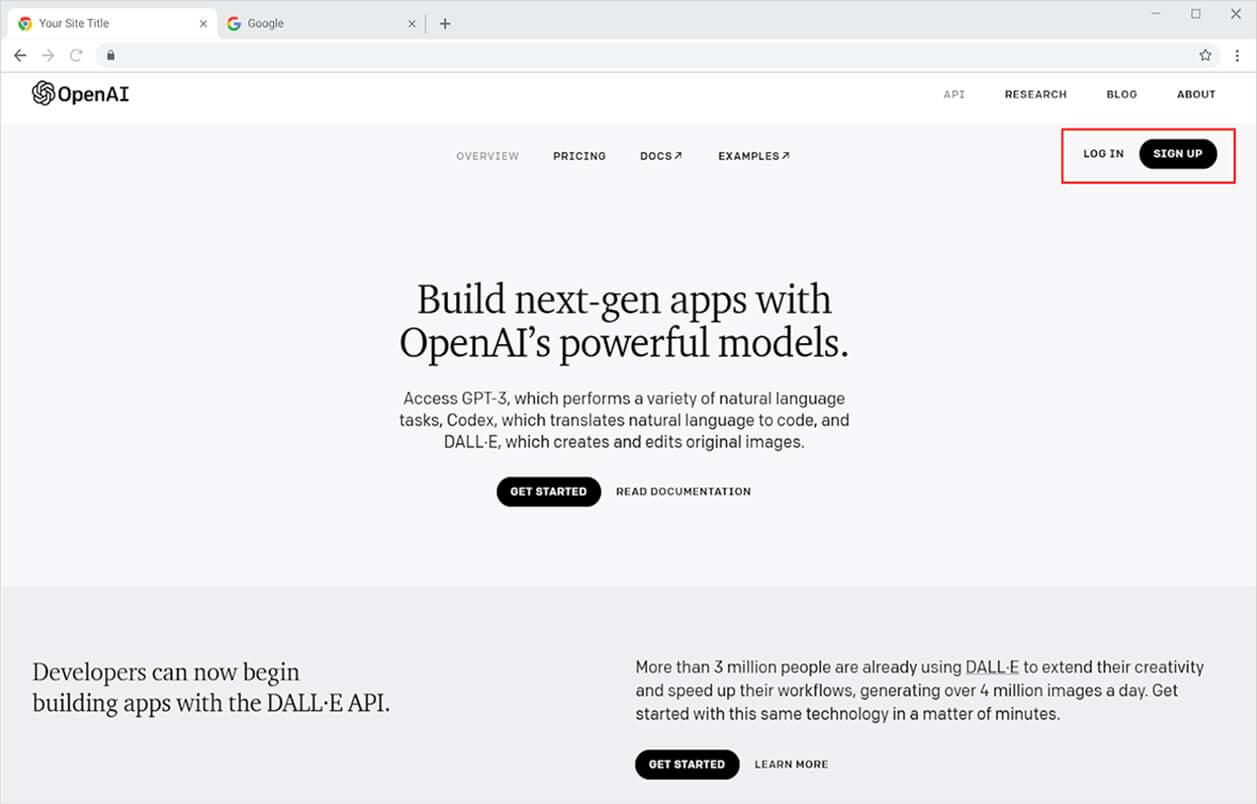This screenshot has width=1257, height=804.
Task: Open Docs external link
Action: click(661, 156)
